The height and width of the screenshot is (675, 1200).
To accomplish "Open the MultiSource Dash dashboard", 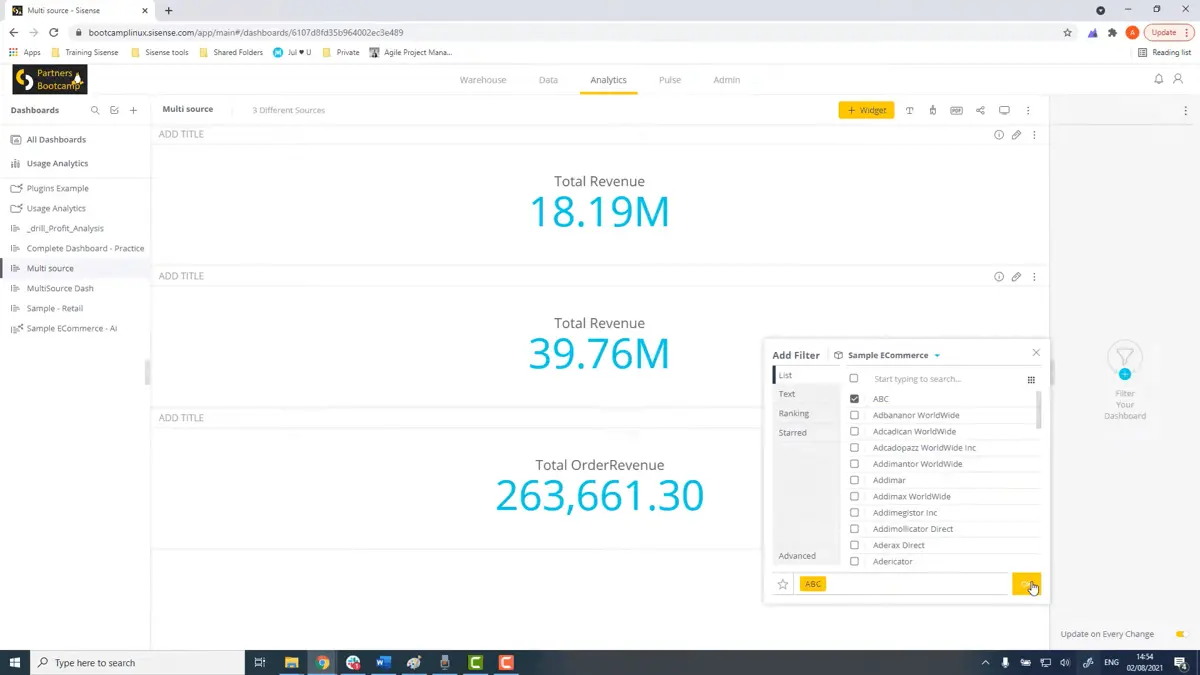I will pos(60,288).
